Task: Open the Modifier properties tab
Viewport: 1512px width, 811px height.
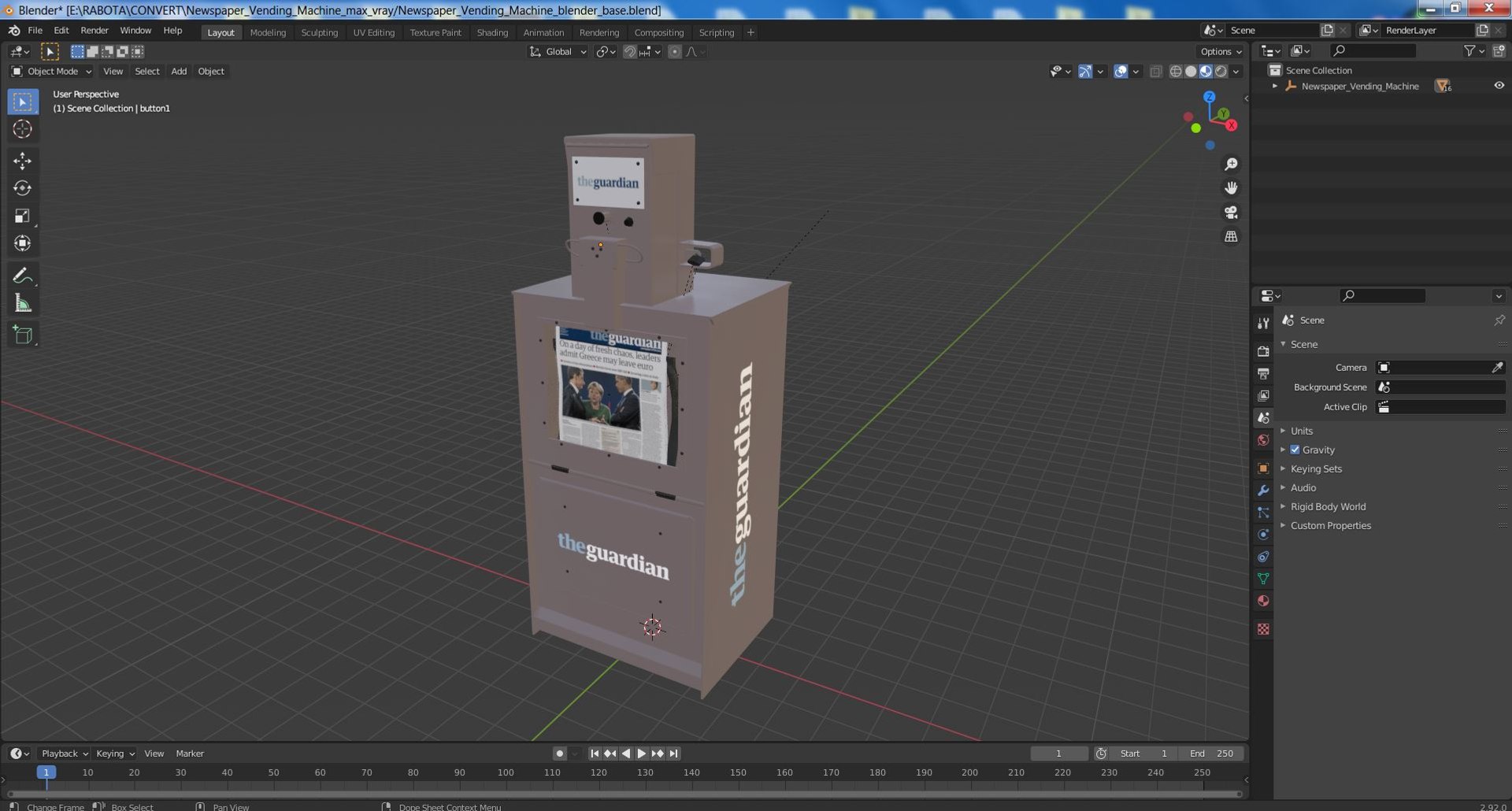Action: [1263, 491]
